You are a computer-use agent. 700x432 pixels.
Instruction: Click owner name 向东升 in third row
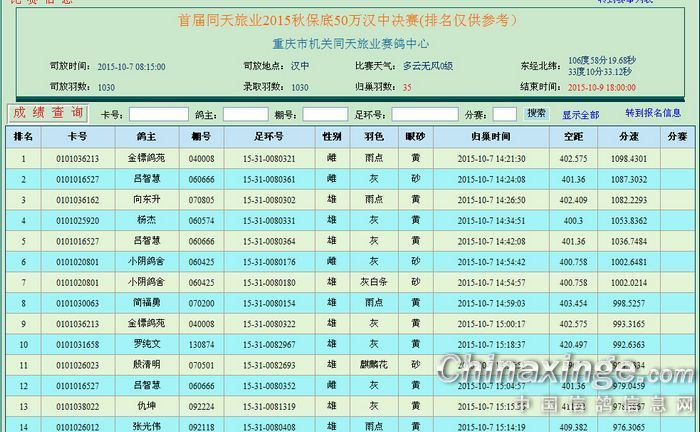[146, 200]
